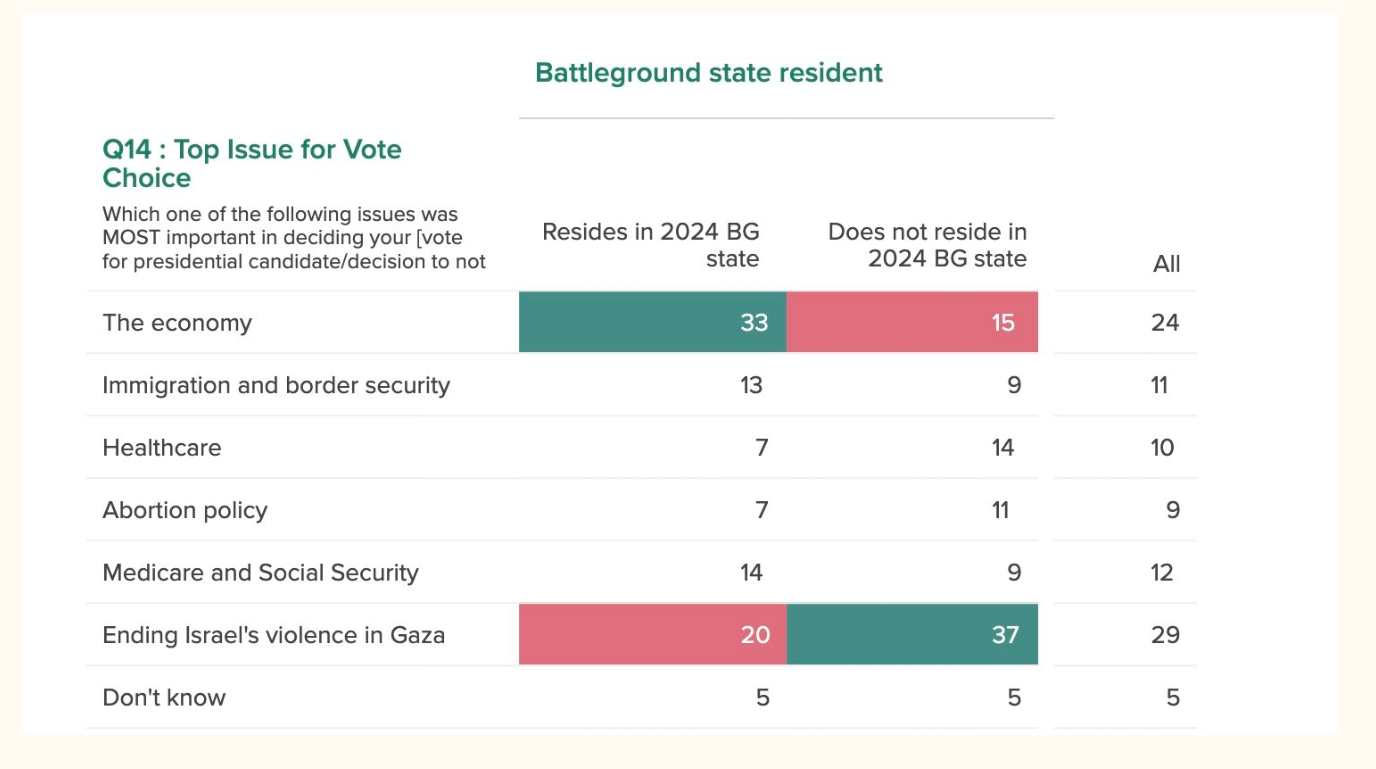The height and width of the screenshot is (769, 1376).
Task: Select the "Resides in 2024 BG state" column header
Action: point(651,245)
